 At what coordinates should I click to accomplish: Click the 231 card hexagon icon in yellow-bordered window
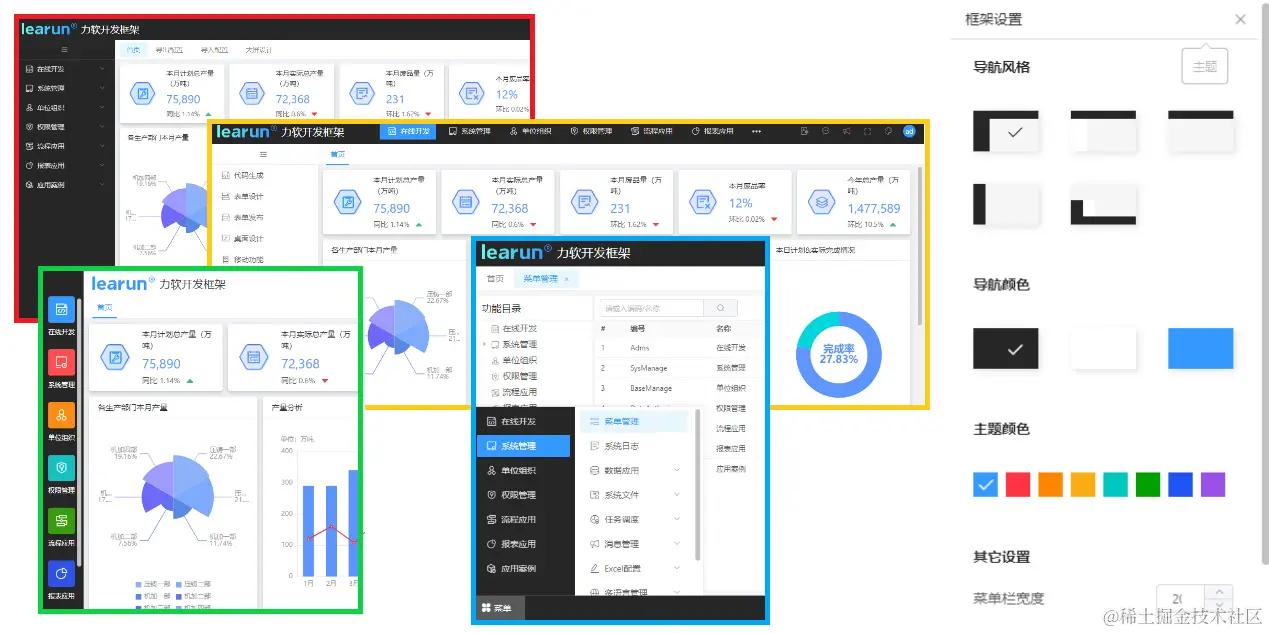coord(584,203)
